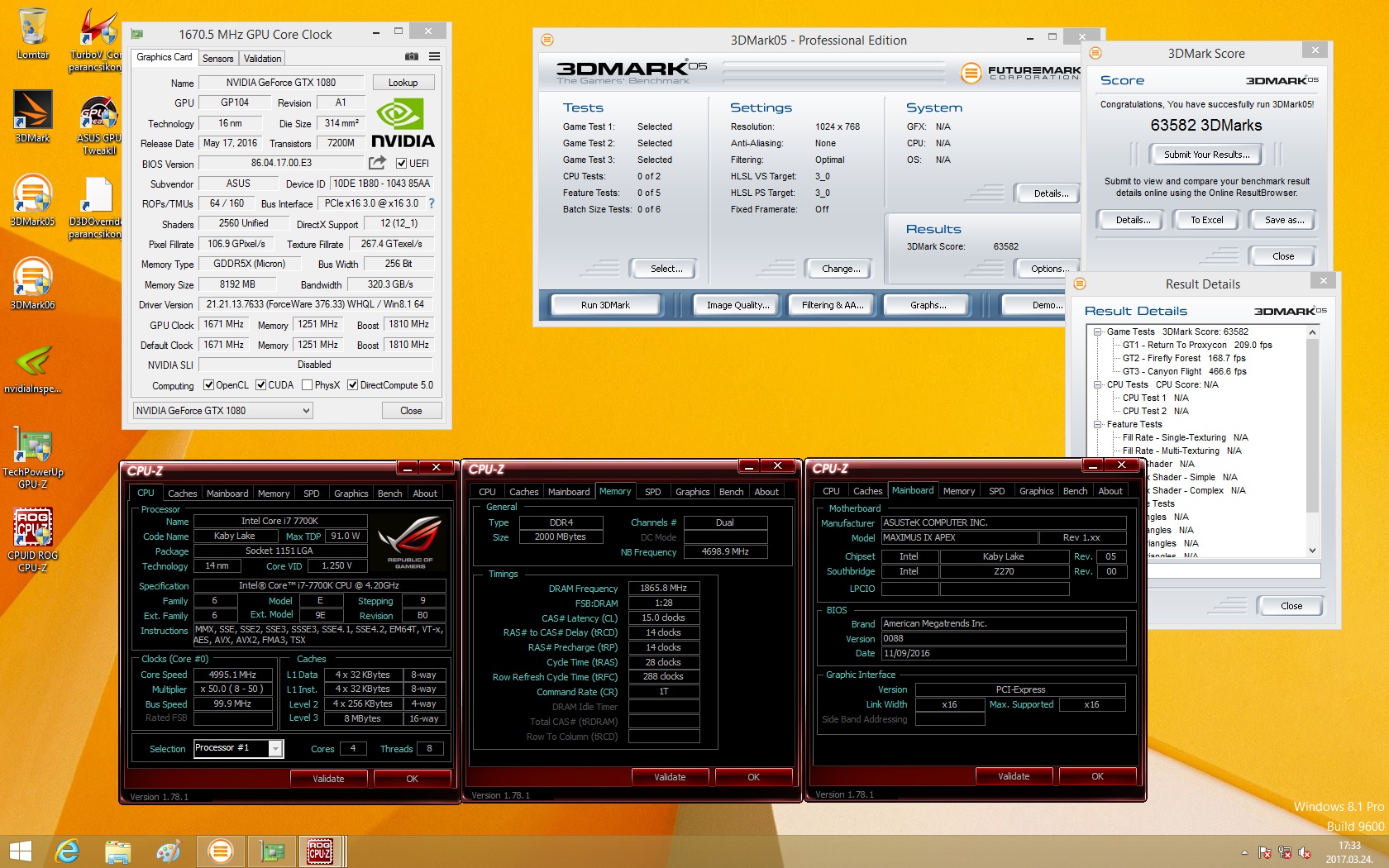Image resolution: width=1389 pixels, height=868 pixels.
Task: Click Validate in the Memory CPU-Z window
Action: point(670,777)
